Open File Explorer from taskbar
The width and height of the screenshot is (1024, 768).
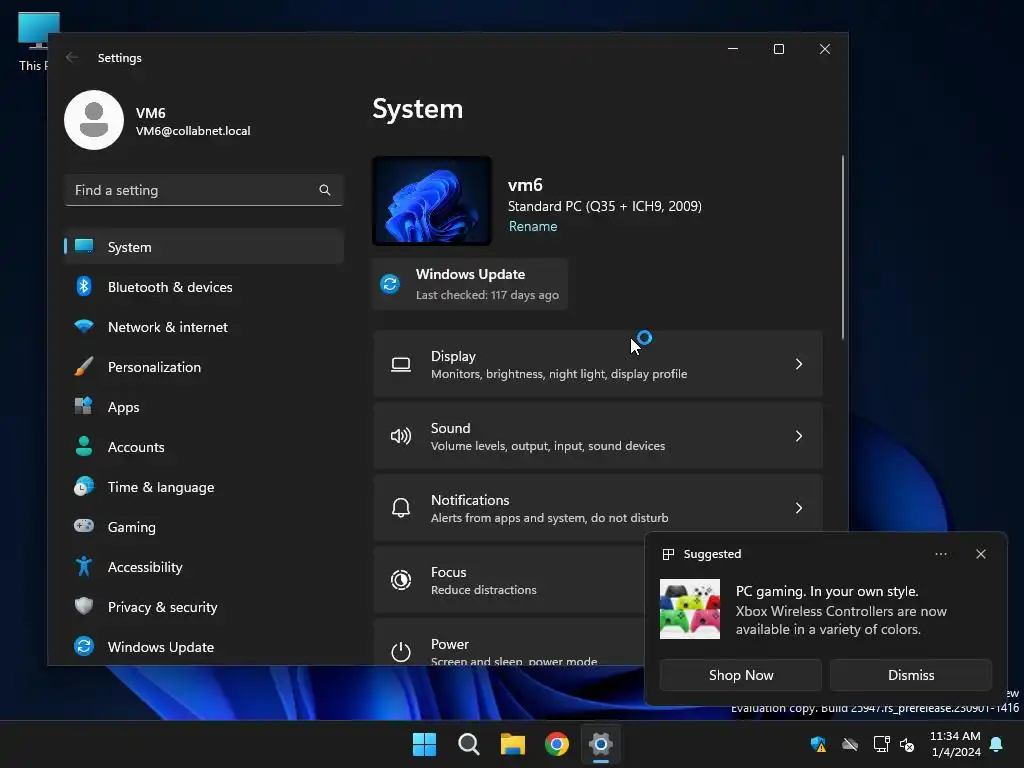[513, 744]
